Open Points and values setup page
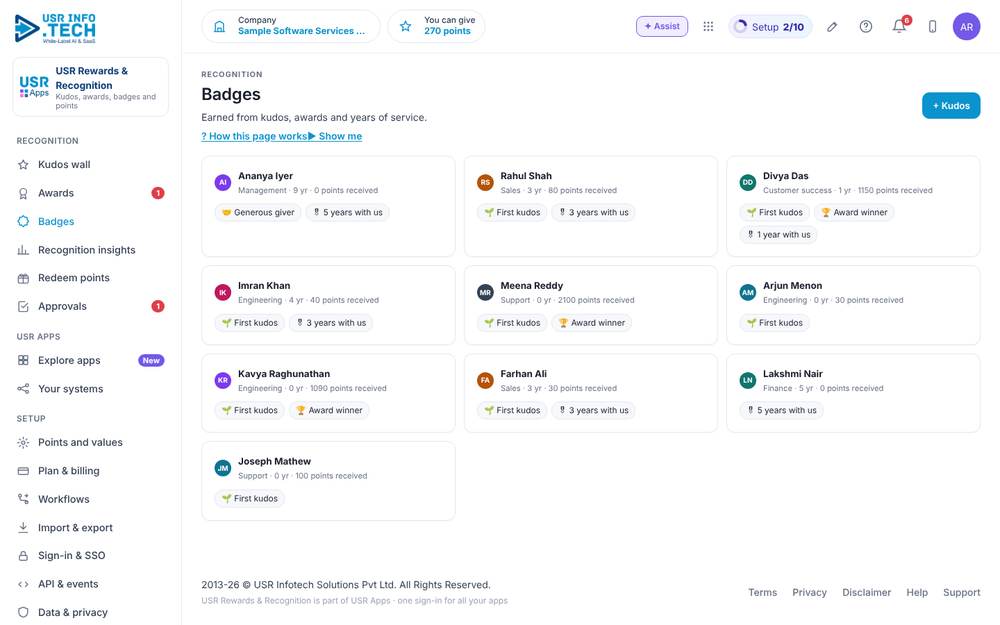Screen dimensions: 1000x625 (x=91, y=443)
